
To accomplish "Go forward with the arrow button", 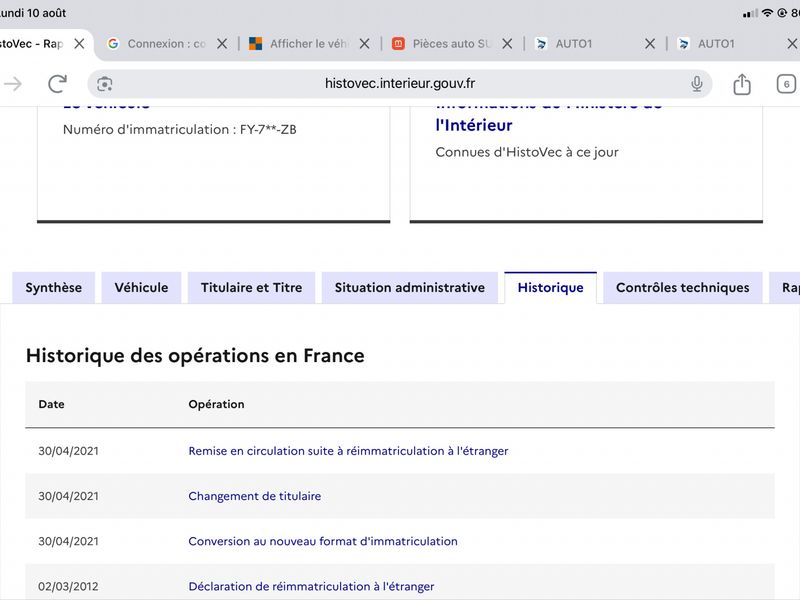I will (12, 83).
